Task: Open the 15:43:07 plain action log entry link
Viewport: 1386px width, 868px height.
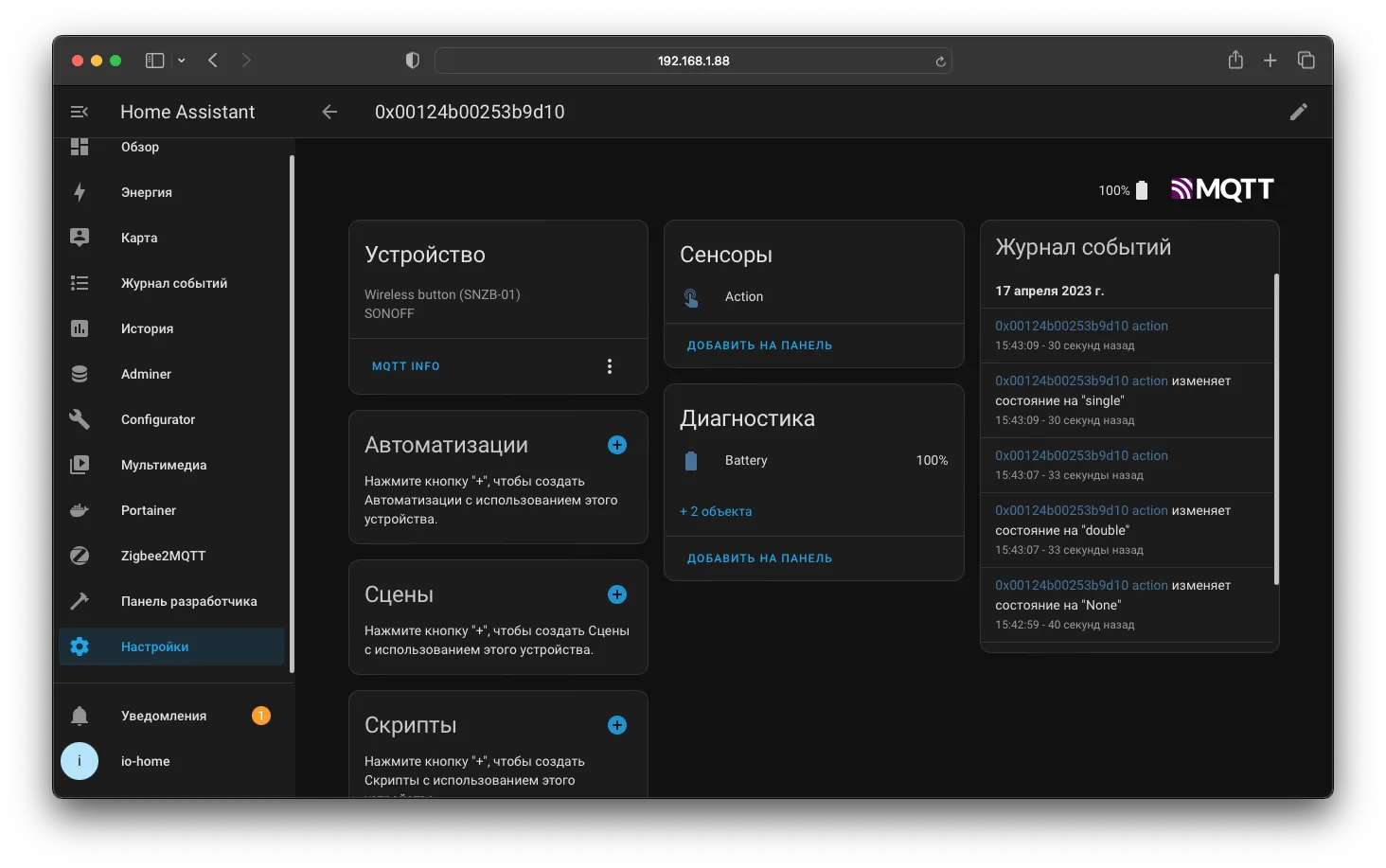Action: click(x=1081, y=455)
